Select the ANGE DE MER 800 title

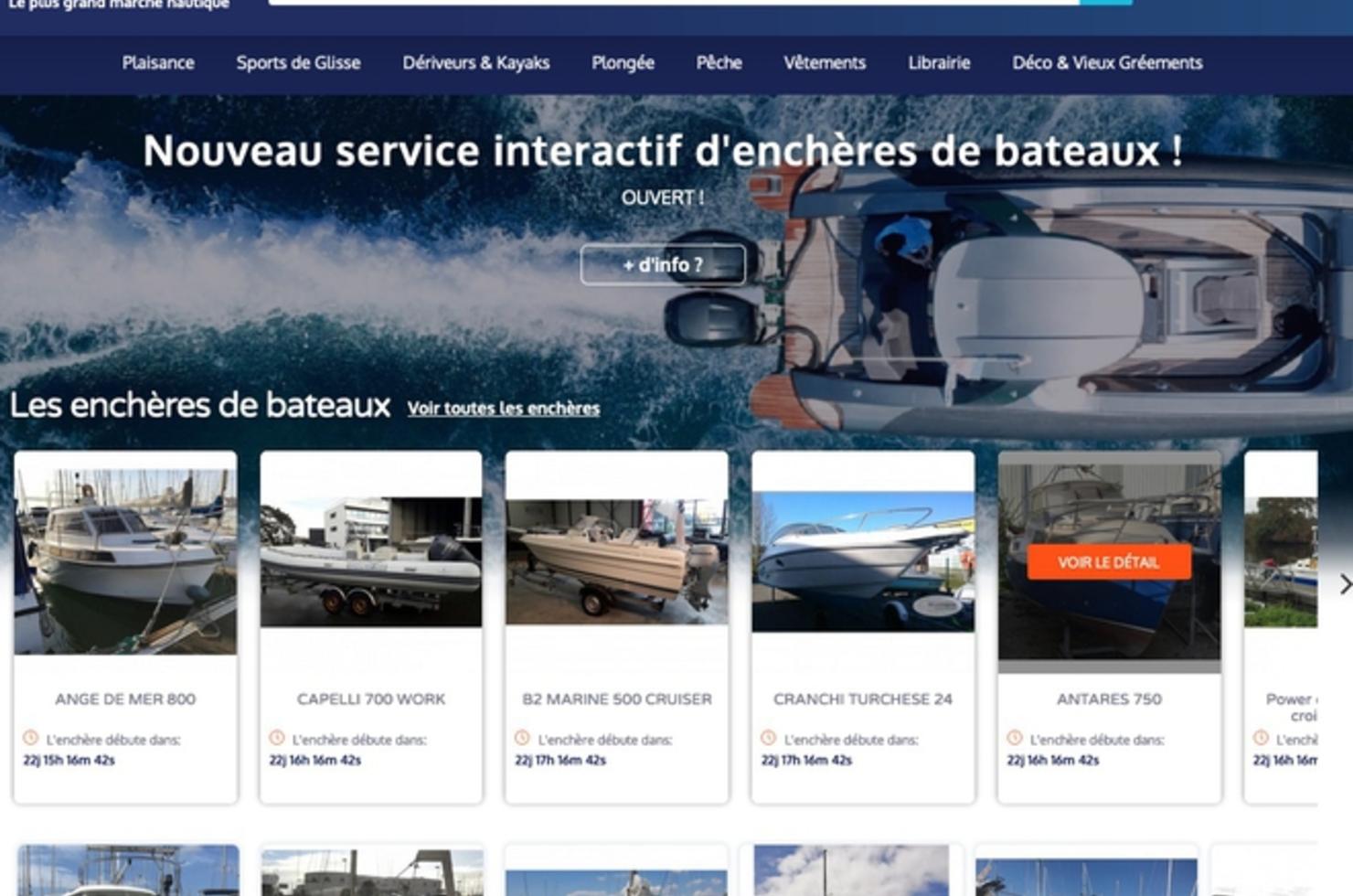[x=125, y=699]
